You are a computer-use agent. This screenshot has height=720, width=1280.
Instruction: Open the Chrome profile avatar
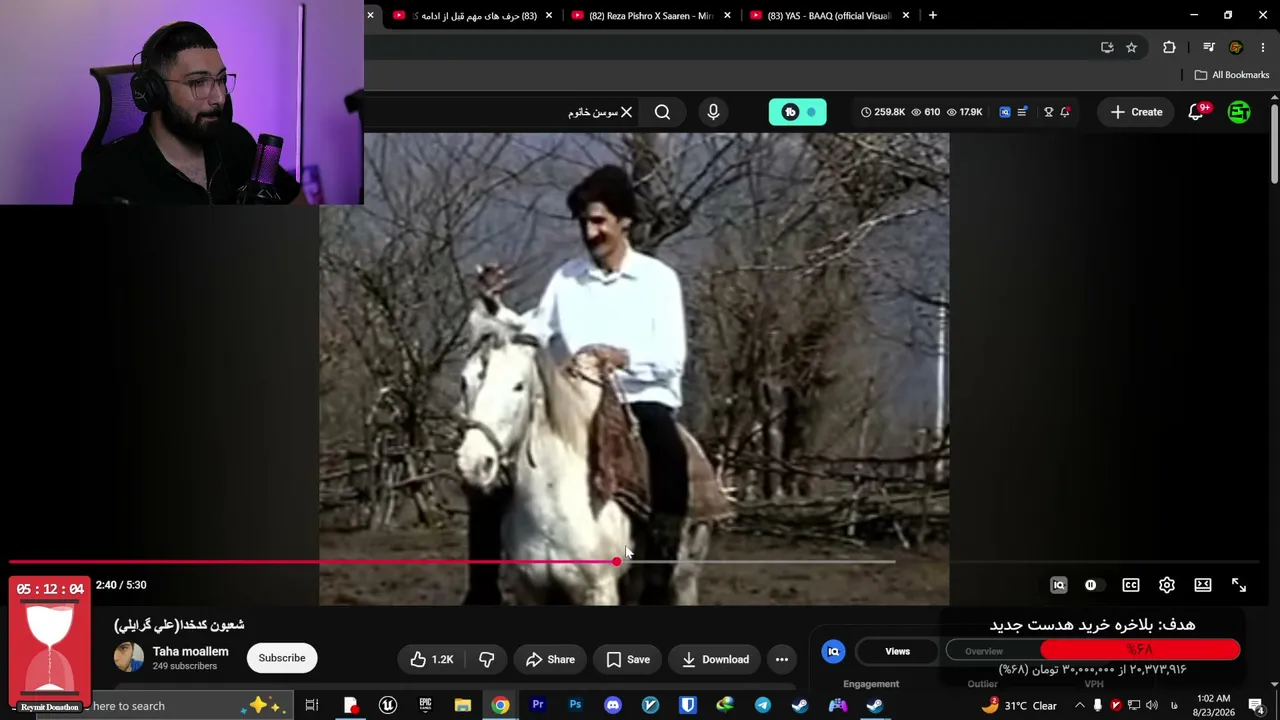[1236, 47]
